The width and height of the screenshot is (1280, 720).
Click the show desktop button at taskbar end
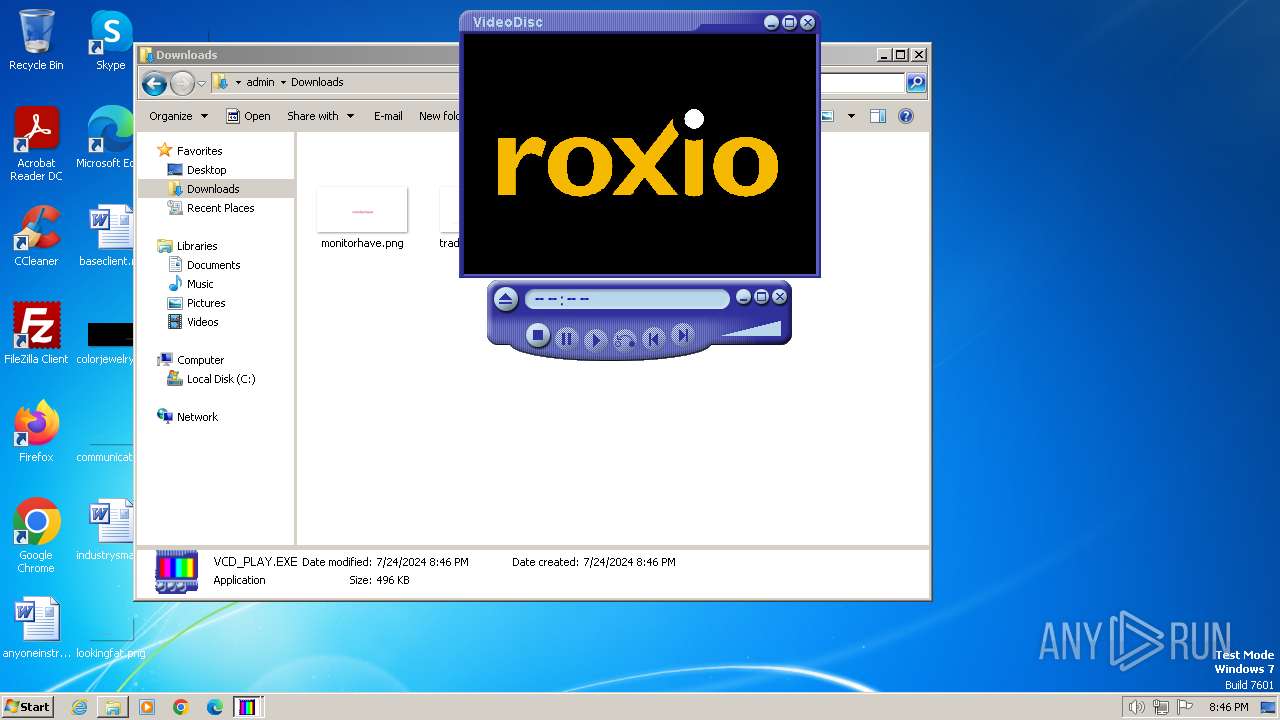(x=1268, y=707)
